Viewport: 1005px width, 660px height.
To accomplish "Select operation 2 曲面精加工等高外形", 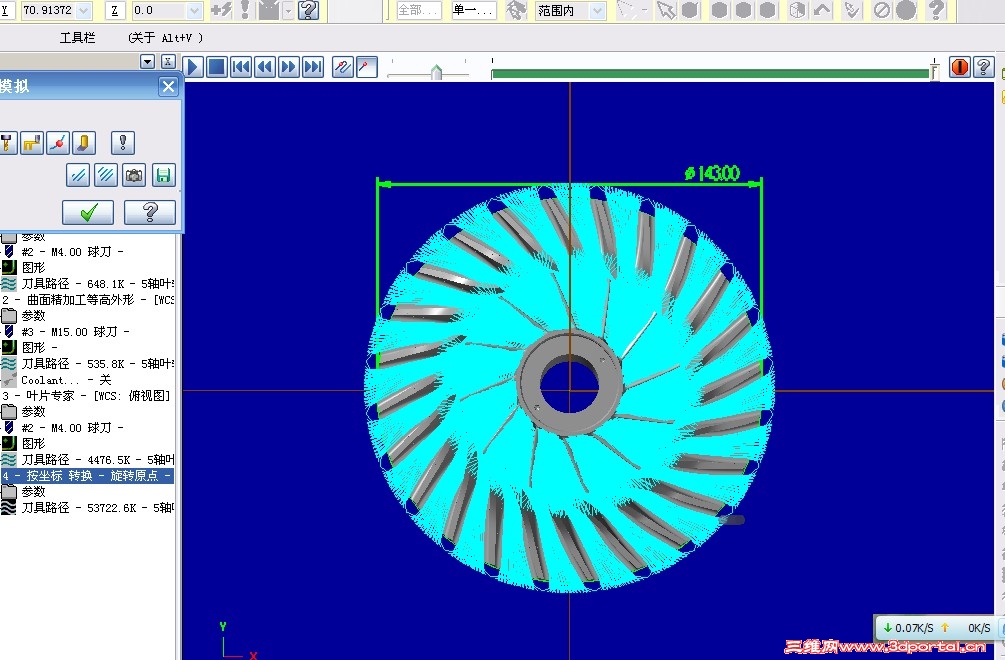I will coord(87,299).
